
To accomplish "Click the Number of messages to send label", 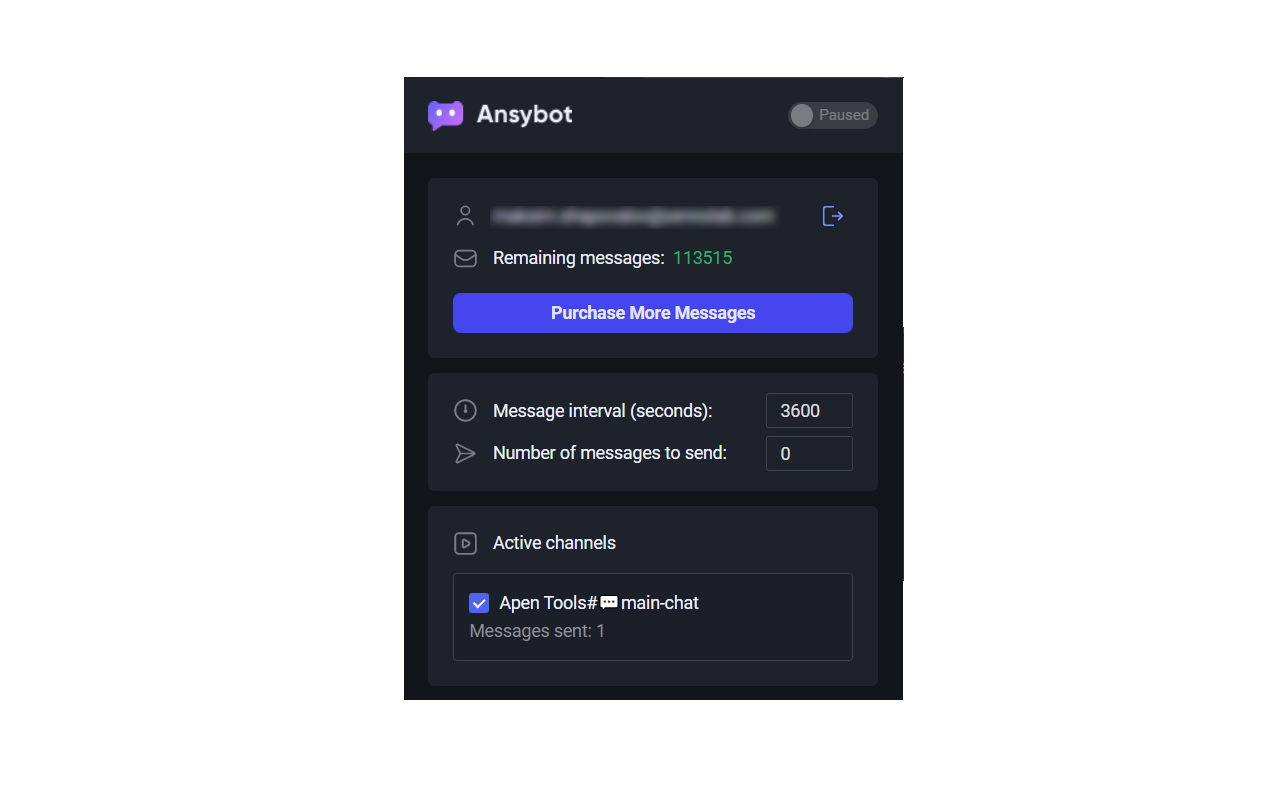I will 610,453.
